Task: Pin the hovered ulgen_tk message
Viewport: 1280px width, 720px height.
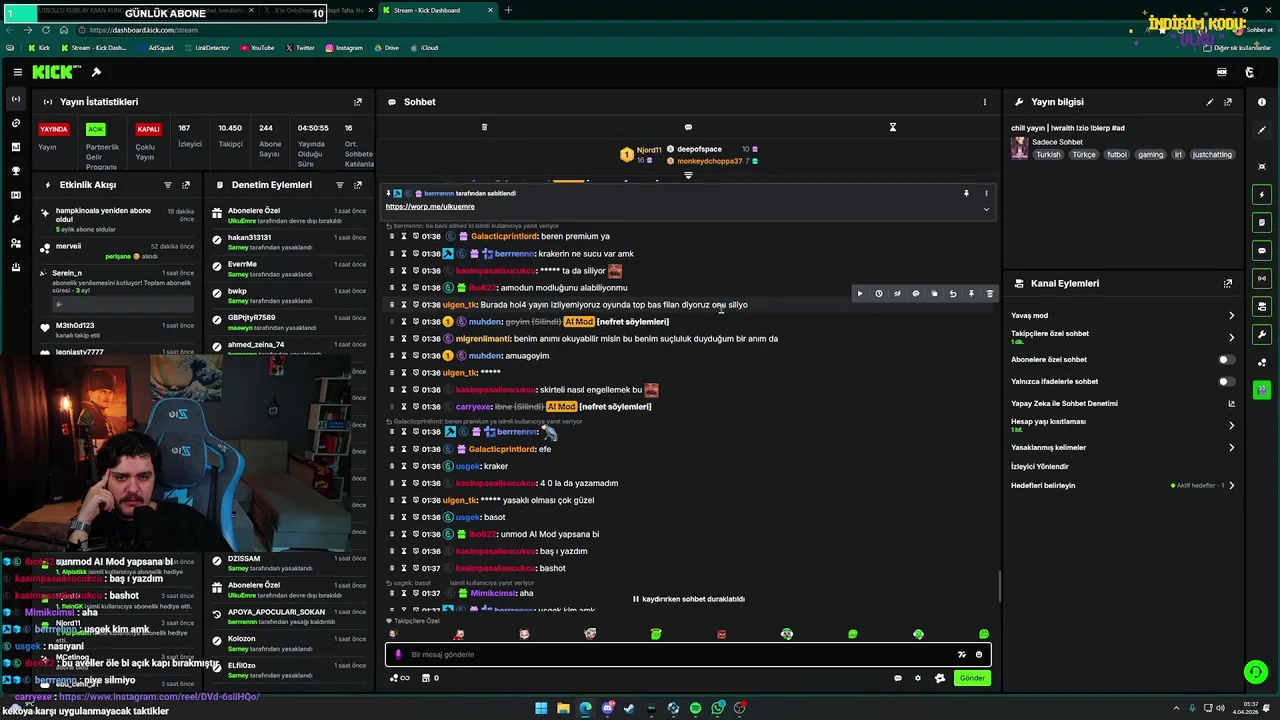Action: click(x=971, y=294)
